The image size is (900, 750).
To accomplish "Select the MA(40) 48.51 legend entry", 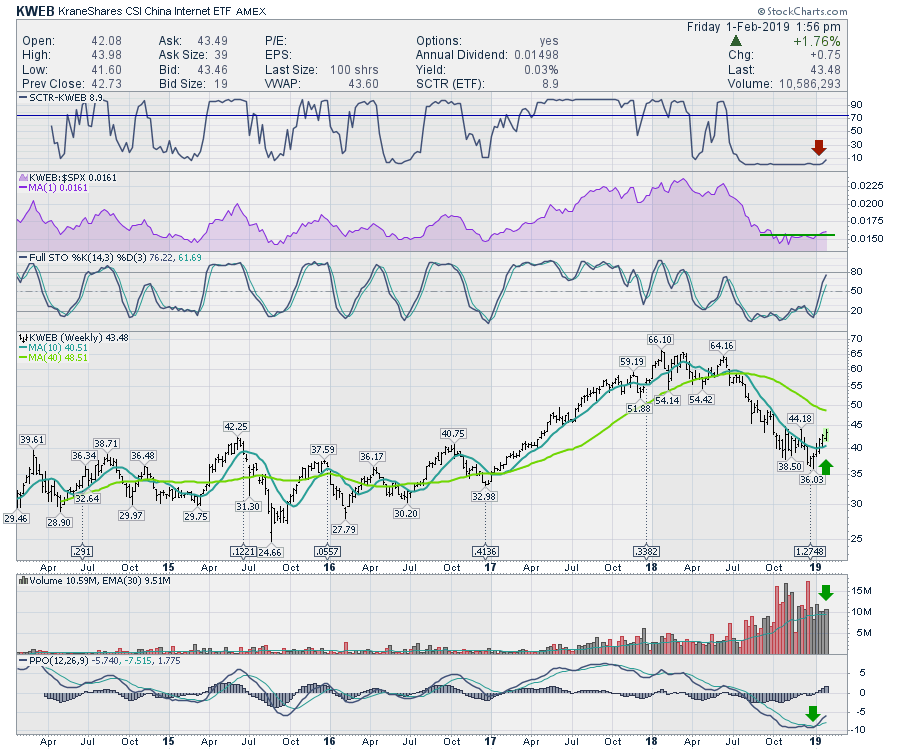I will [53, 357].
